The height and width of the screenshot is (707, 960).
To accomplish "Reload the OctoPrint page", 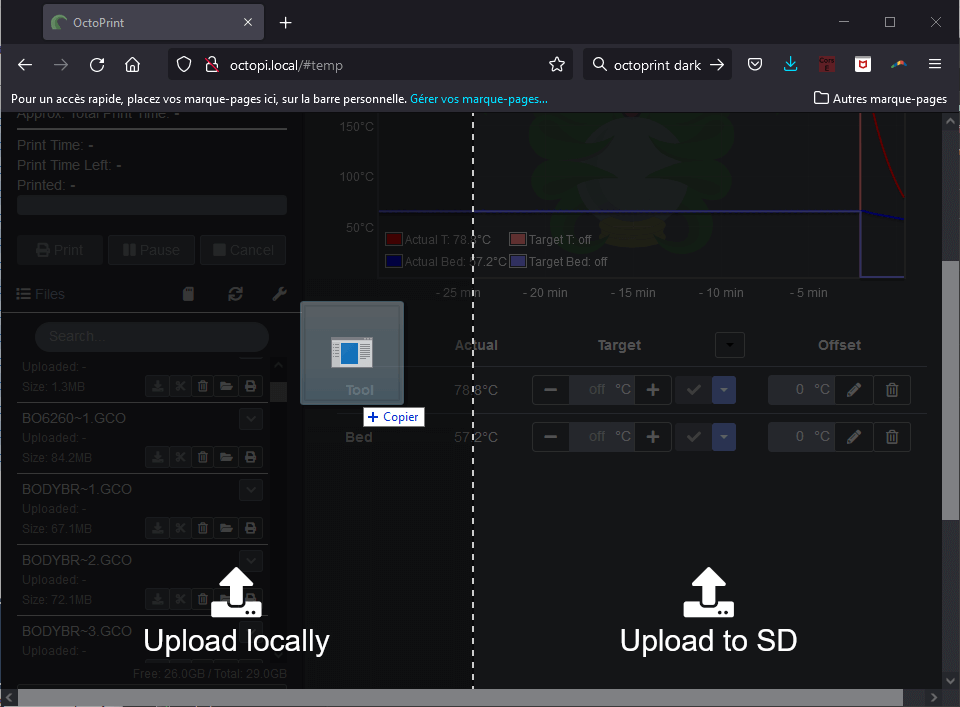I will (97, 65).
